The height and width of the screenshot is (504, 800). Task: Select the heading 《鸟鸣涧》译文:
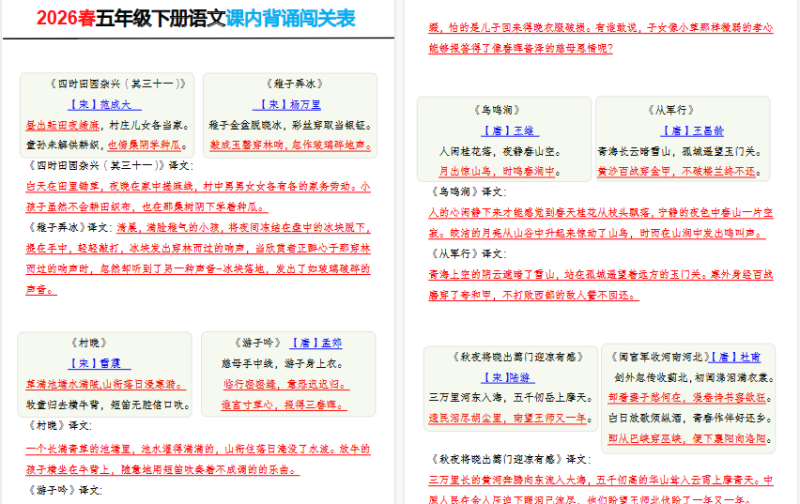point(467,192)
